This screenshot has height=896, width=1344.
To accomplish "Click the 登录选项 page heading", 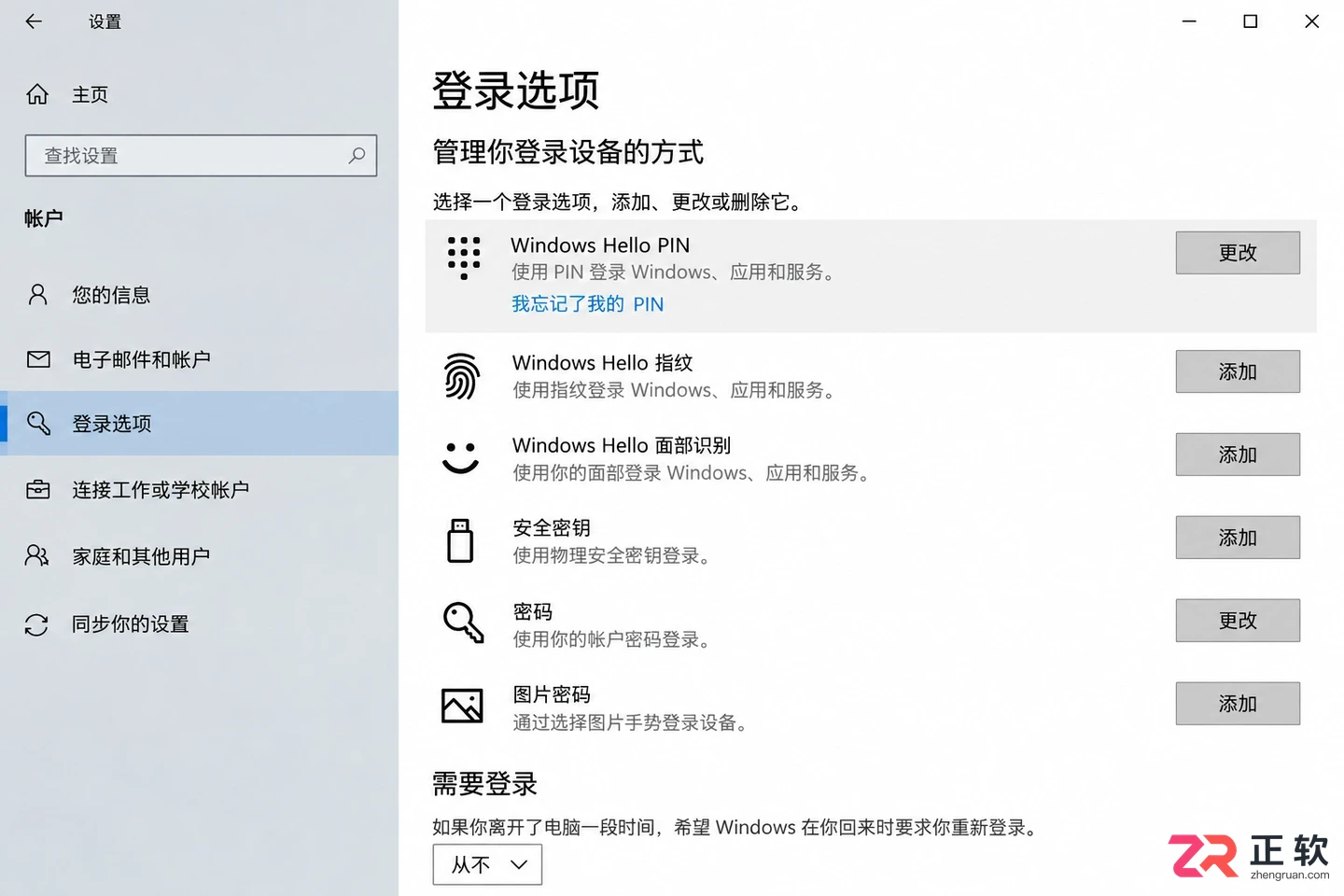I will pos(515,91).
